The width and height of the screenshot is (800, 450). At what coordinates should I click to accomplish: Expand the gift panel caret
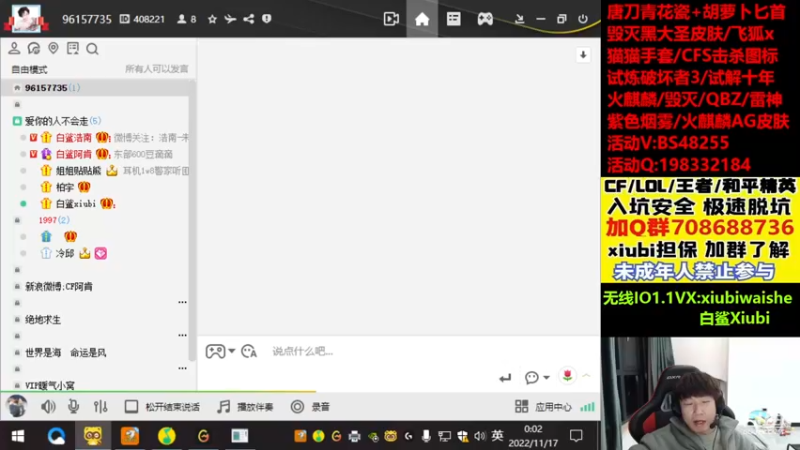[586, 376]
